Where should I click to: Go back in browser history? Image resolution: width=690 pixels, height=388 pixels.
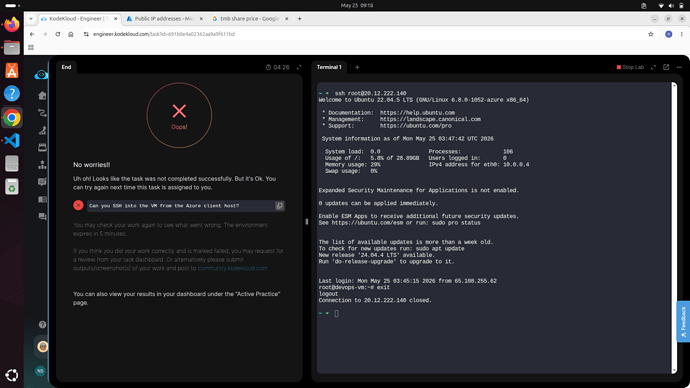(x=32, y=34)
